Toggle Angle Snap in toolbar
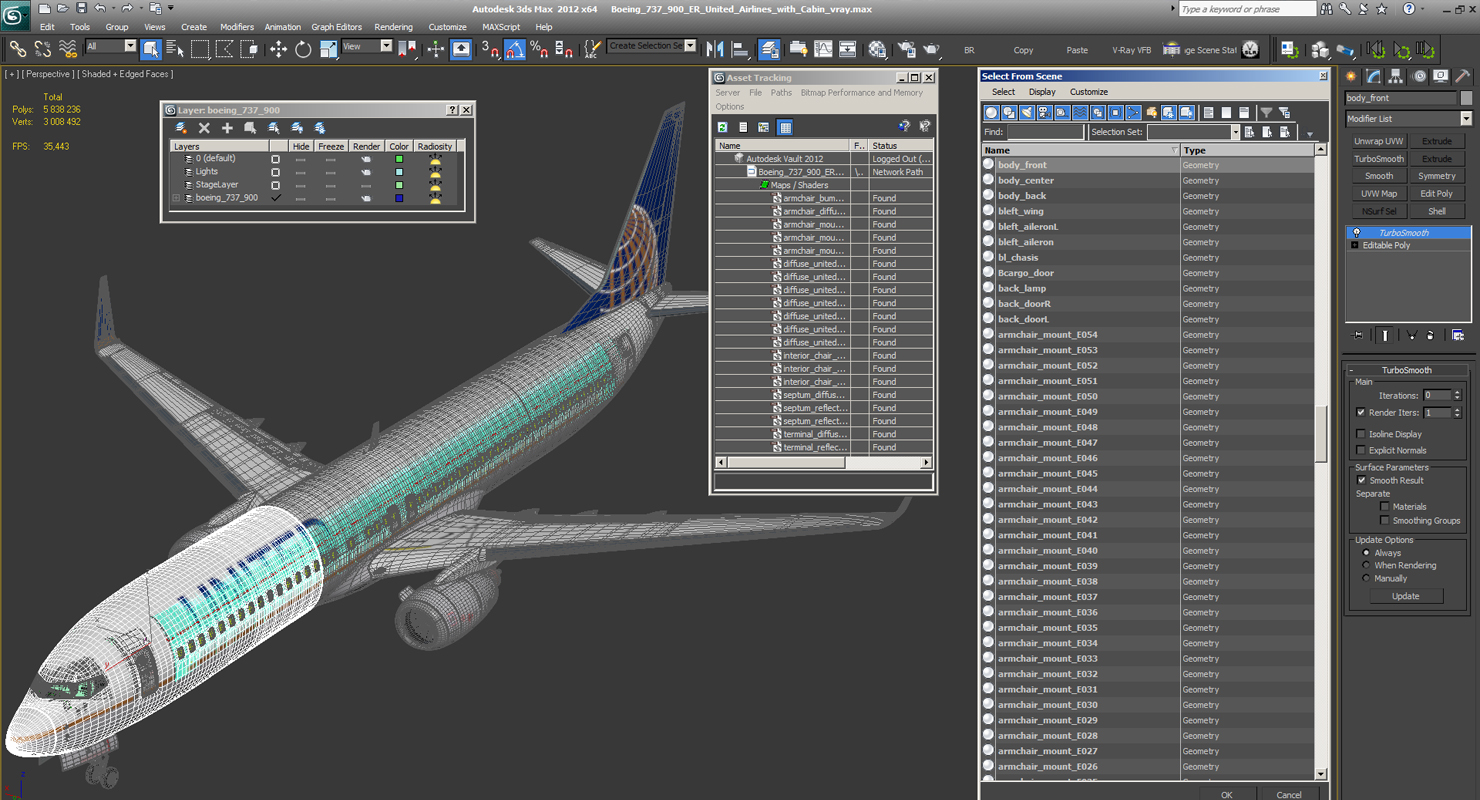Image resolution: width=1480 pixels, height=800 pixels. coord(514,48)
